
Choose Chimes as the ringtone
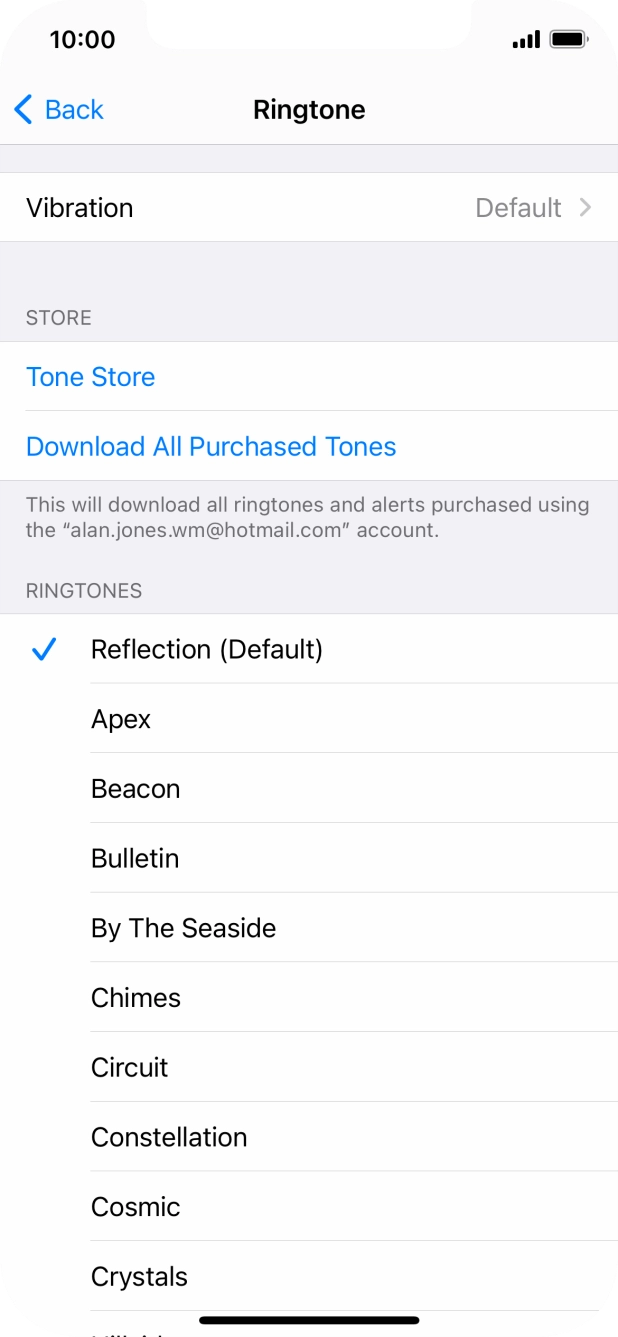(135, 997)
